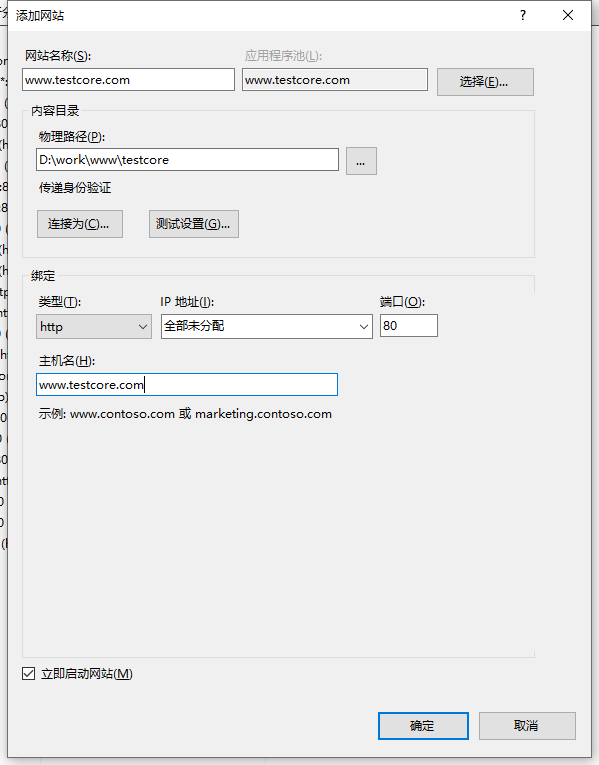Click the 主机名(H) label
The height and width of the screenshot is (765, 599).
pyautogui.click(x=67, y=361)
